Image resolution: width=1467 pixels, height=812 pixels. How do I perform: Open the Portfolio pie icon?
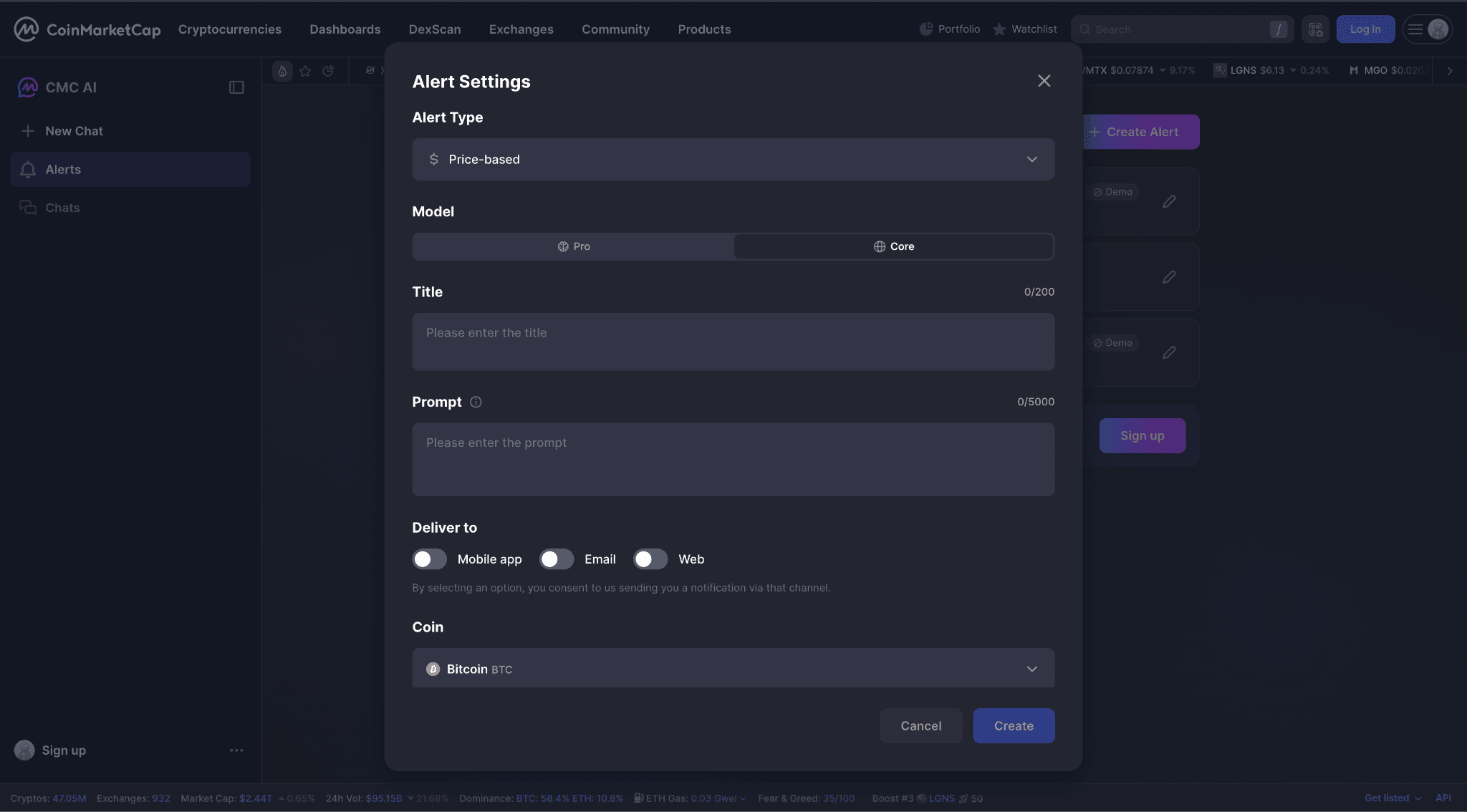click(x=926, y=29)
